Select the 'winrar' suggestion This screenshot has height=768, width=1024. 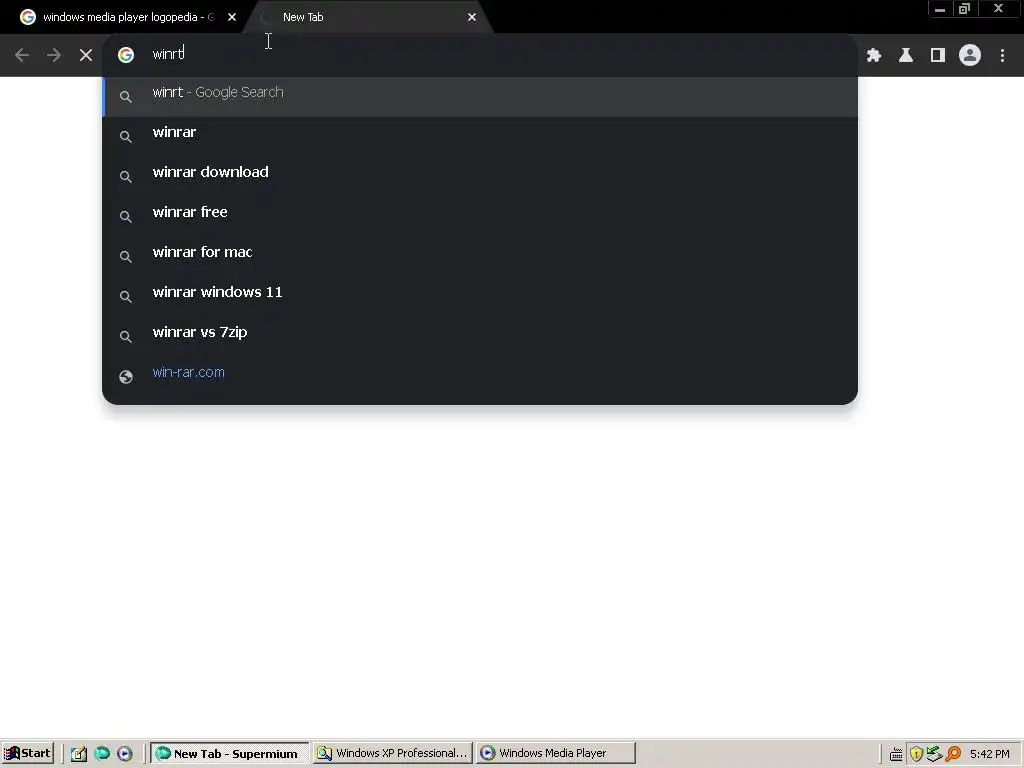(480, 135)
